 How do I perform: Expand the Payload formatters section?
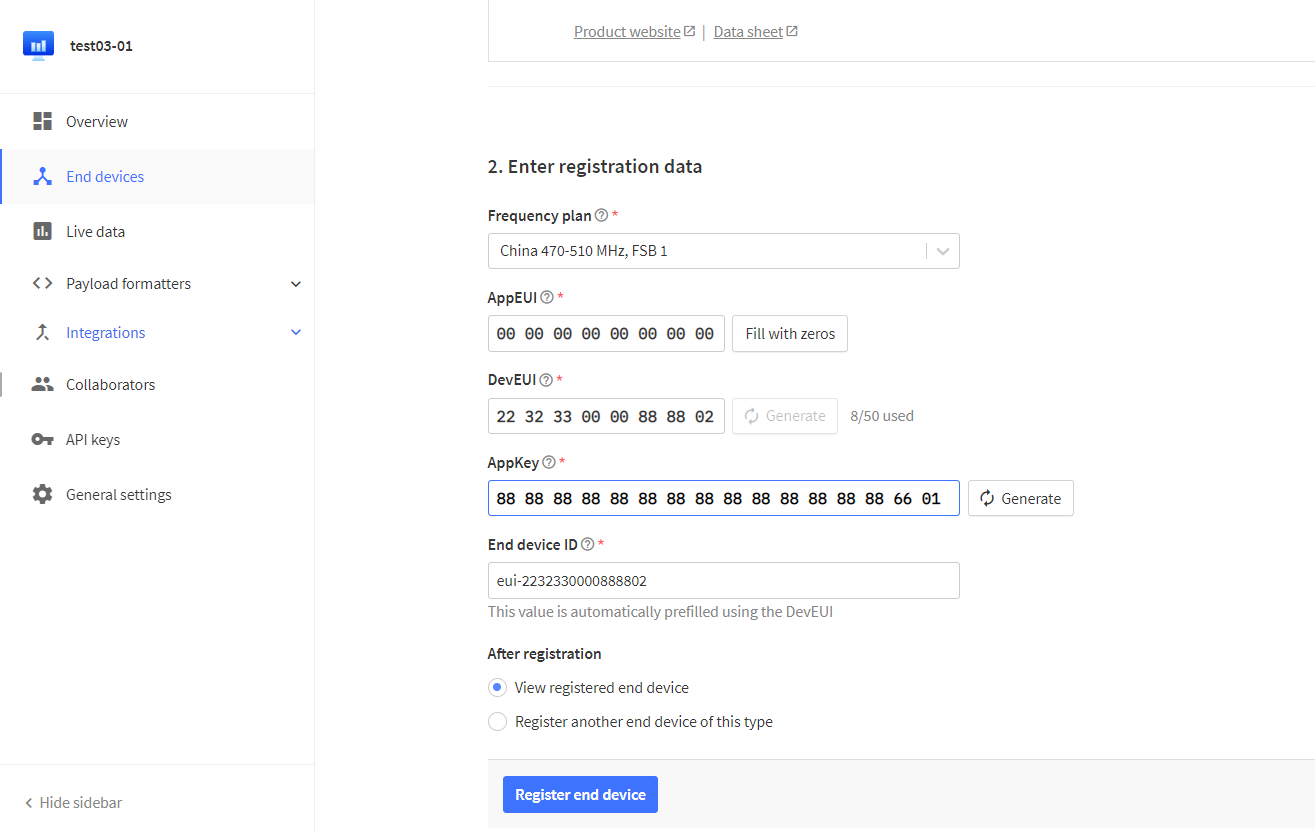coord(295,284)
